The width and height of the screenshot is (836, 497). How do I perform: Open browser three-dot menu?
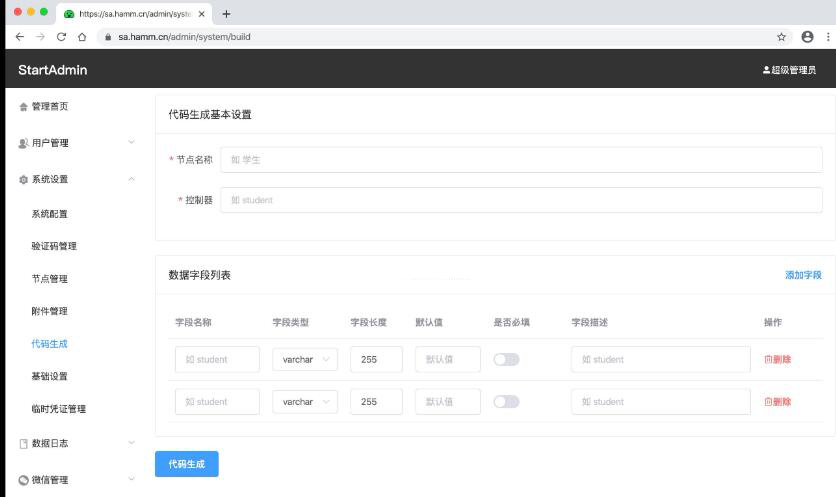tap(828, 37)
